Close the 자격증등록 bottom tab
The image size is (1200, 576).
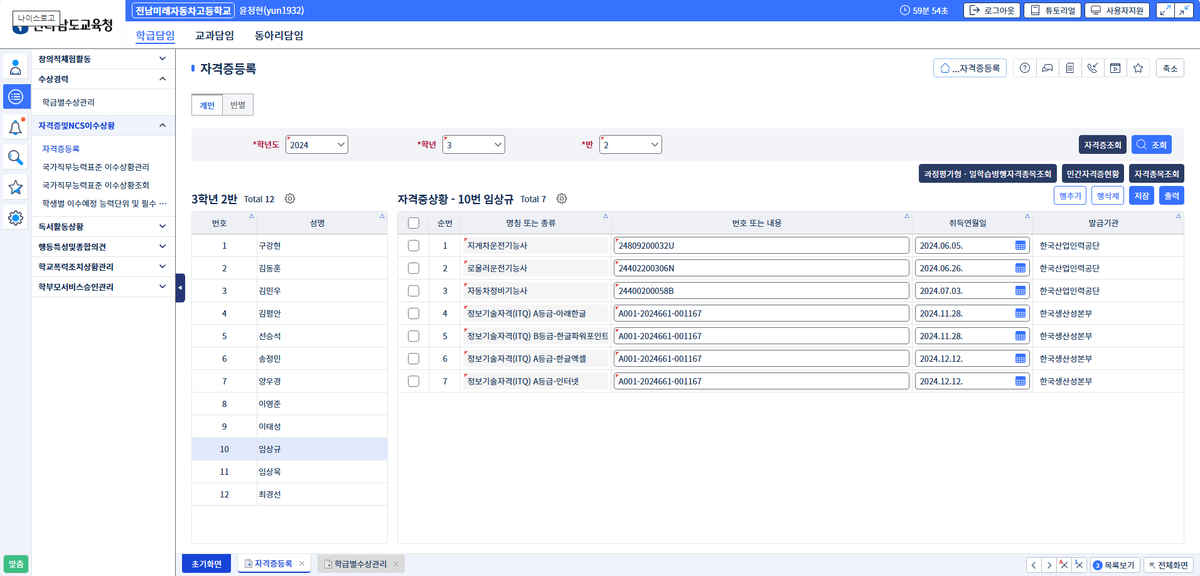point(302,564)
